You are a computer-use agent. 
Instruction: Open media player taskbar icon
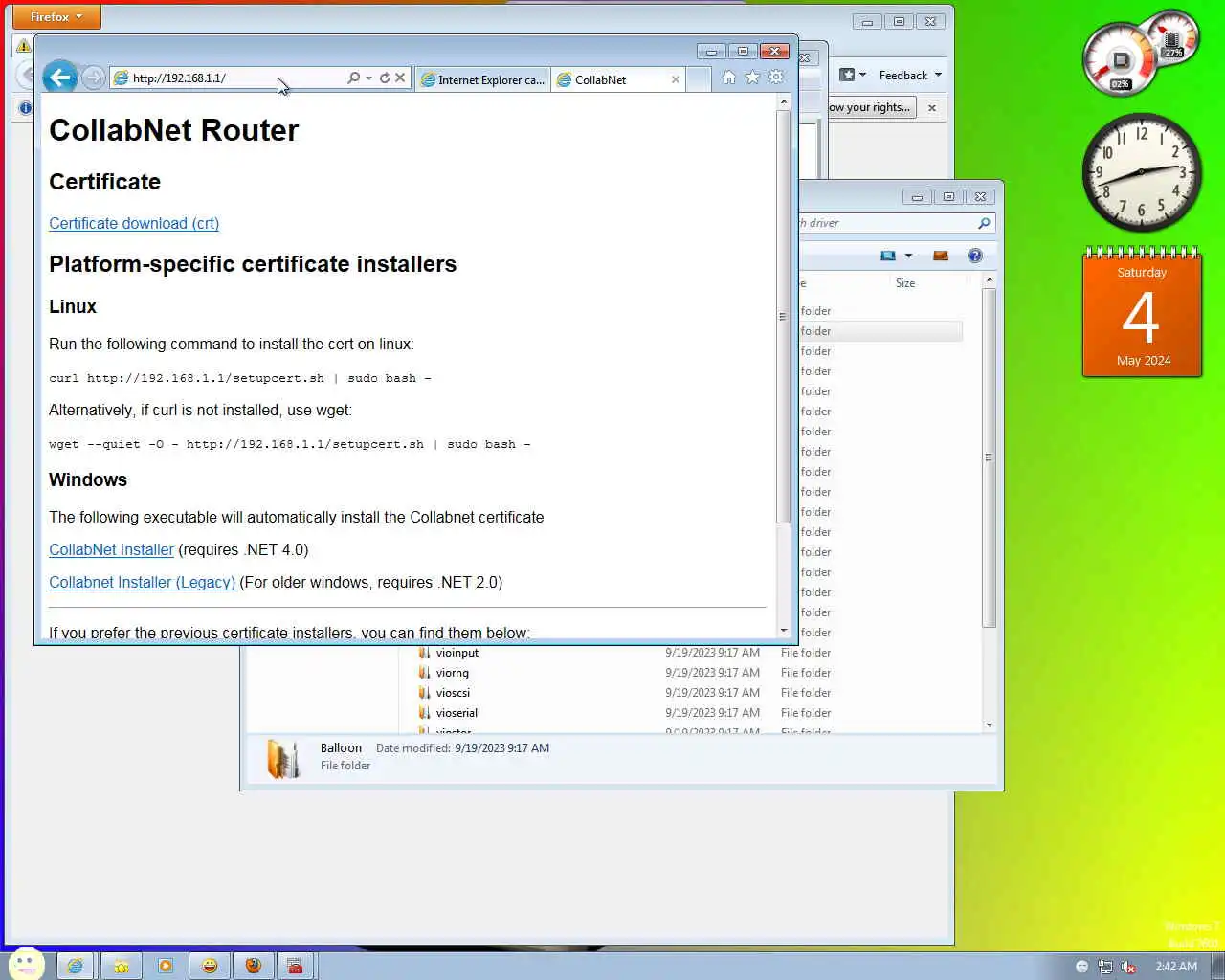pos(166,966)
